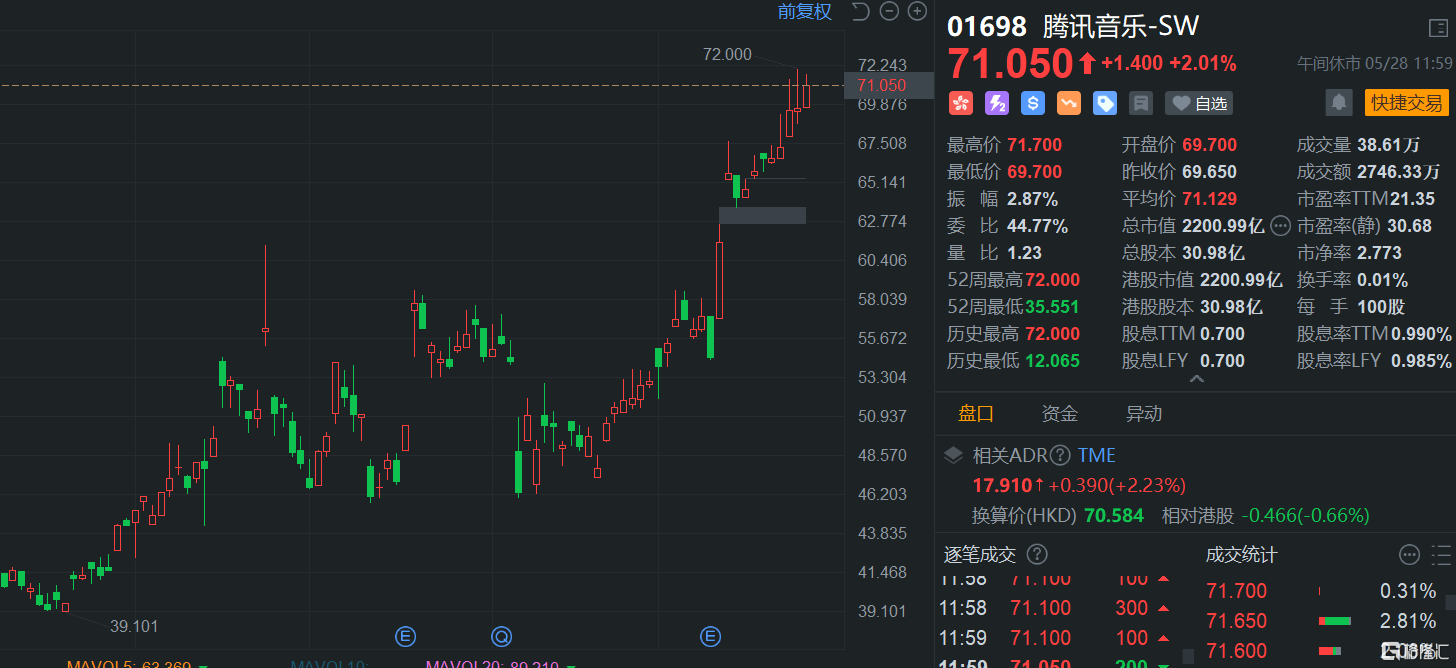Click the stock name 腾讯音乐-SW
The height and width of the screenshot is (668, 1456).
[1121, 27]
